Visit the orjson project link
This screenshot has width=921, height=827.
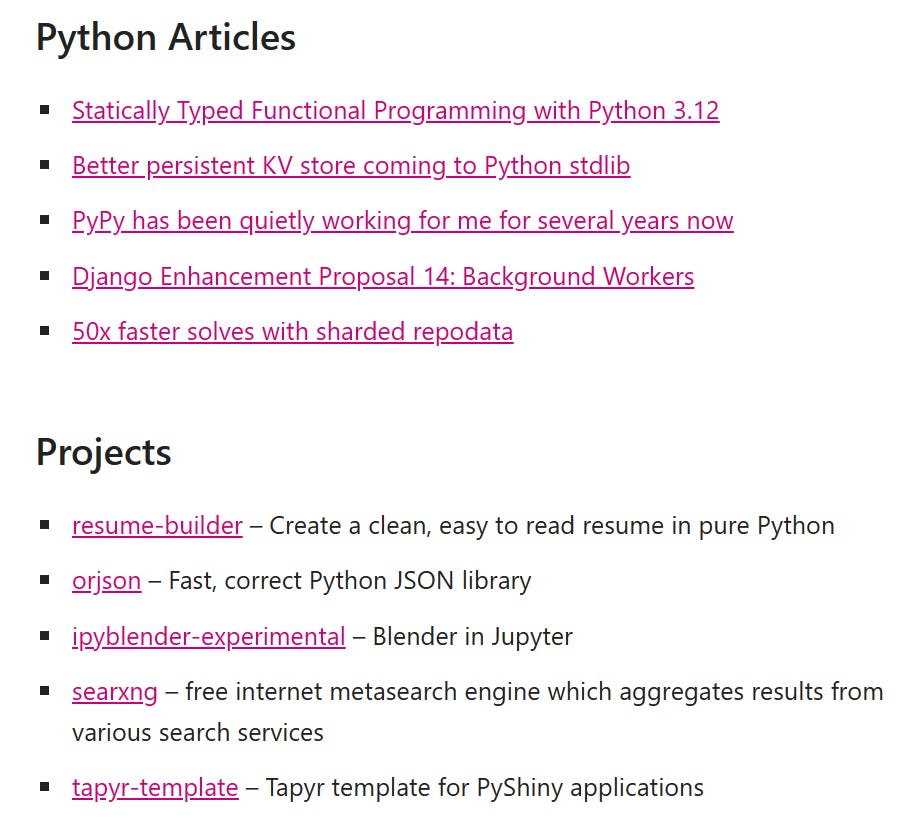coord(107,581)
